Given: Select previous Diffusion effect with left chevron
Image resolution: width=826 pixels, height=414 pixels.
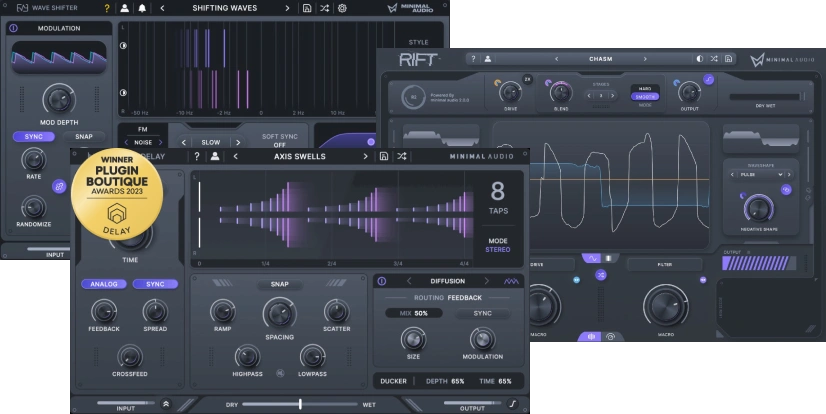Looking at the screenshot, I should coord(408,281).
